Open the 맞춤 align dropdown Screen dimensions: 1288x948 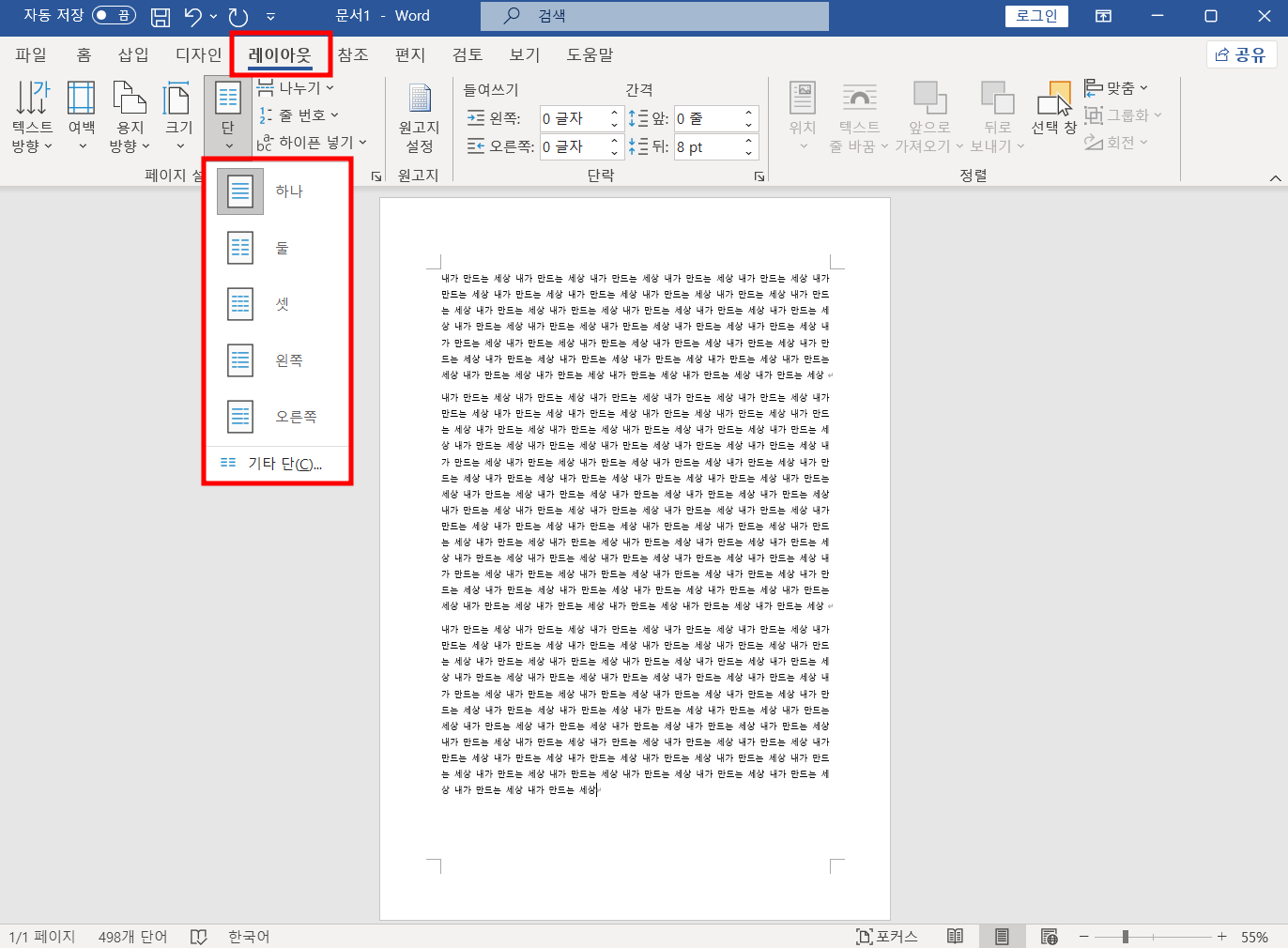pos(1116,88)
